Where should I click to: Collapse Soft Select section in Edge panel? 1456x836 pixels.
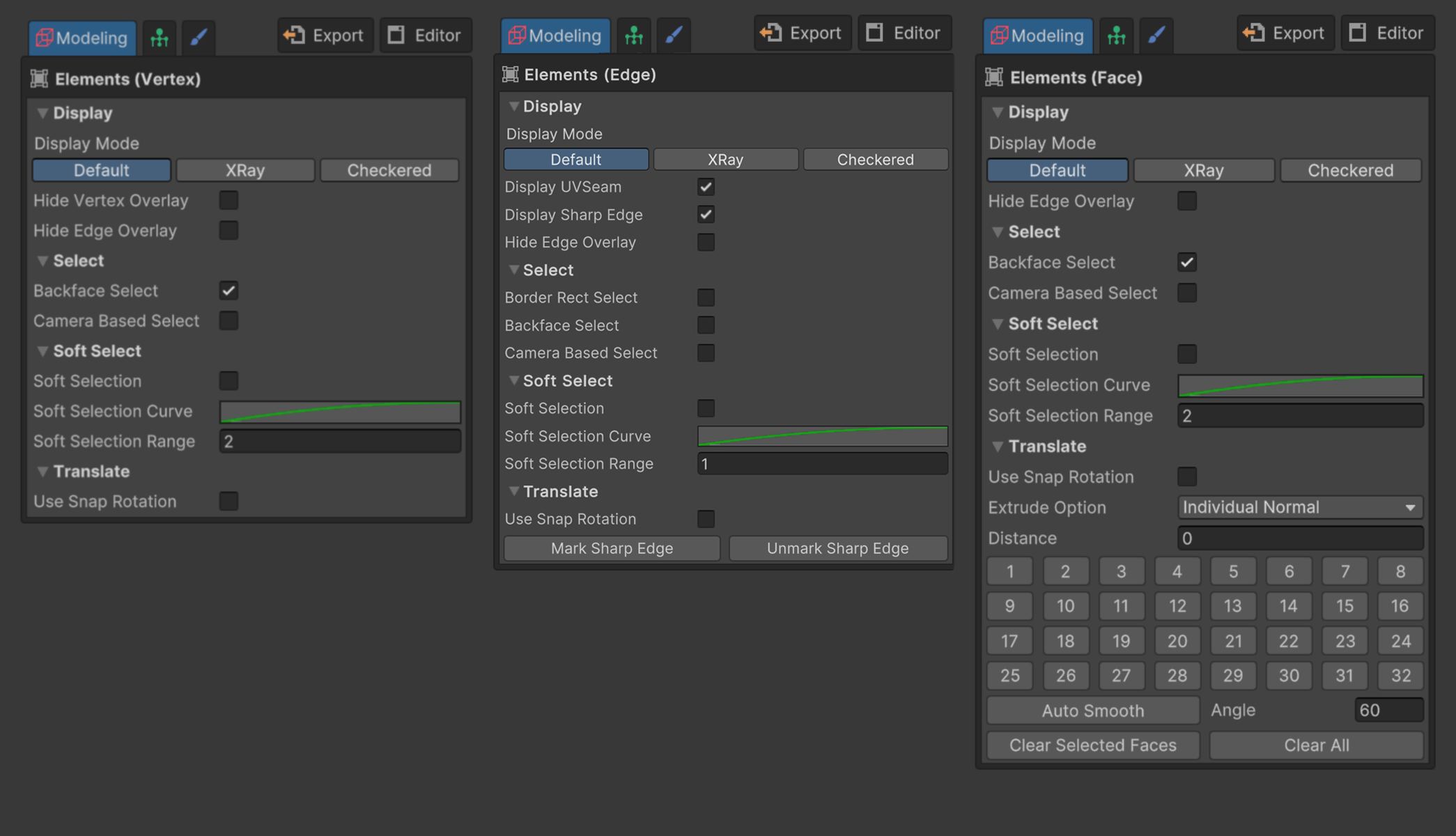pyautogui.click(x=513, y=380)
